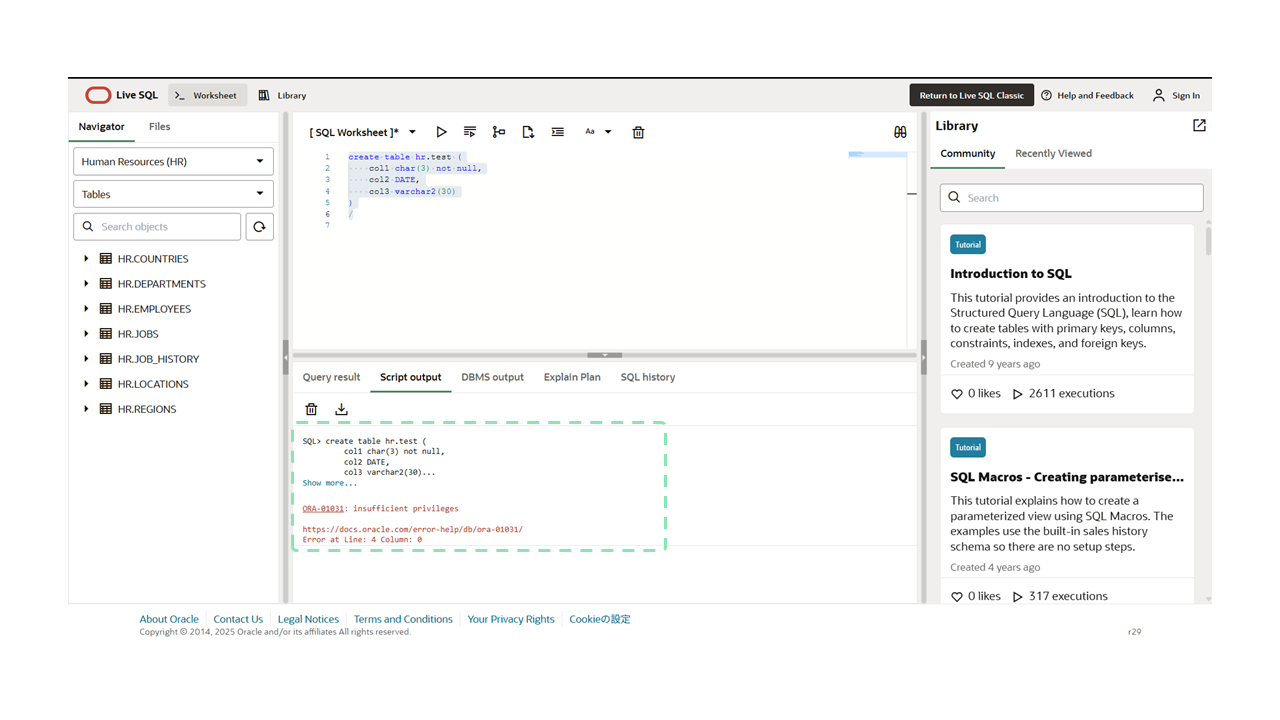Screen dimensions: 1280x720
Task: Open the docs.oracle.com error-help URL
Action: (x=412, y=529)
